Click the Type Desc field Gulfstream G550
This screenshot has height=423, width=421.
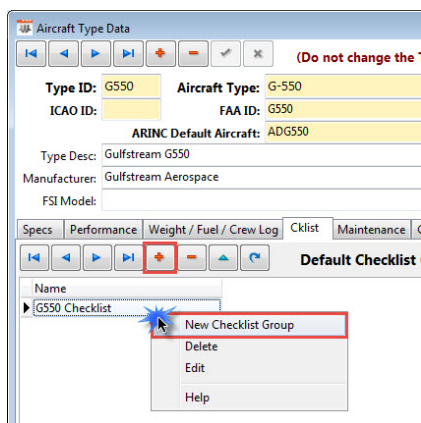point(261,155)
